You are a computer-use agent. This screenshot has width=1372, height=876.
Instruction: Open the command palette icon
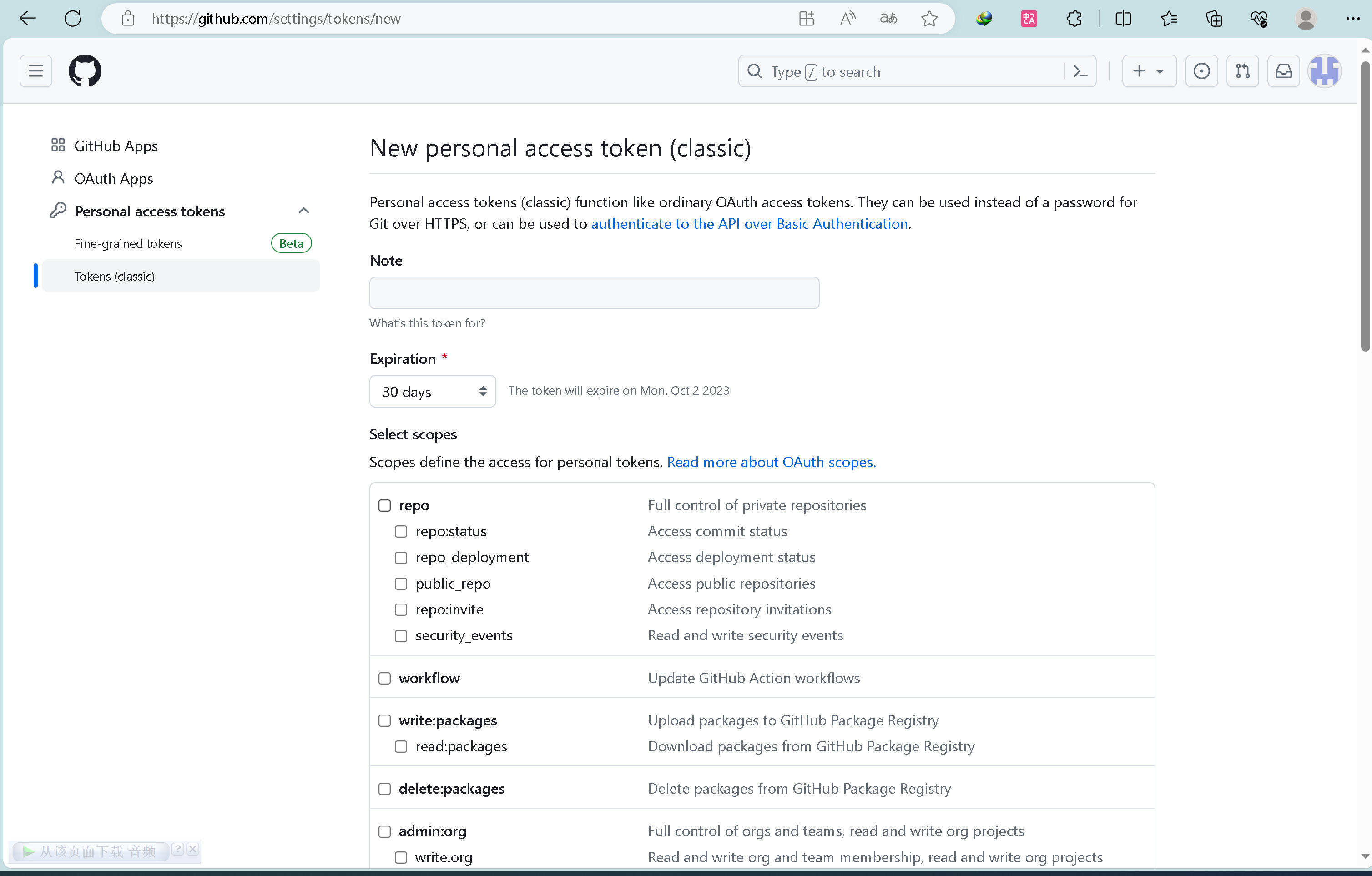coord(1079,71)
